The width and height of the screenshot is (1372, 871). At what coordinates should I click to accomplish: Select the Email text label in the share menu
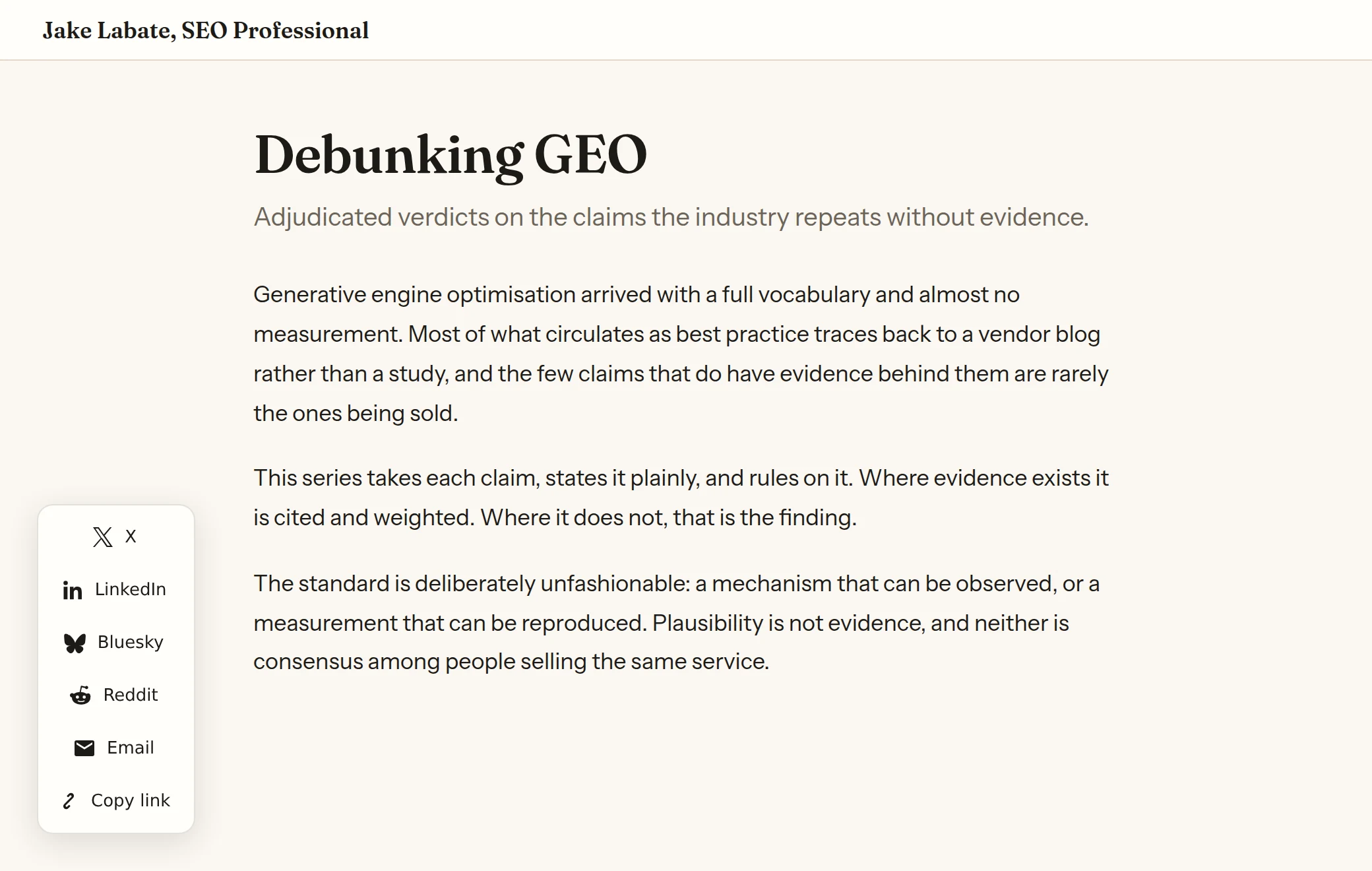131,748
